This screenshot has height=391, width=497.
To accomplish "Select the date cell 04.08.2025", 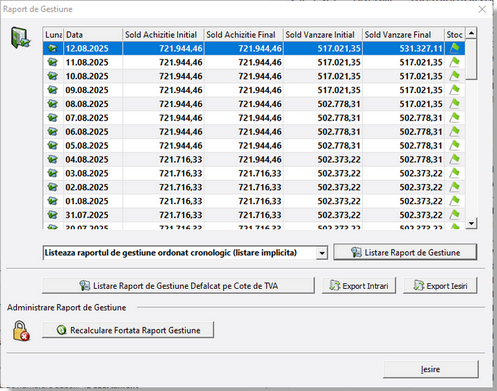I will 93,159.
